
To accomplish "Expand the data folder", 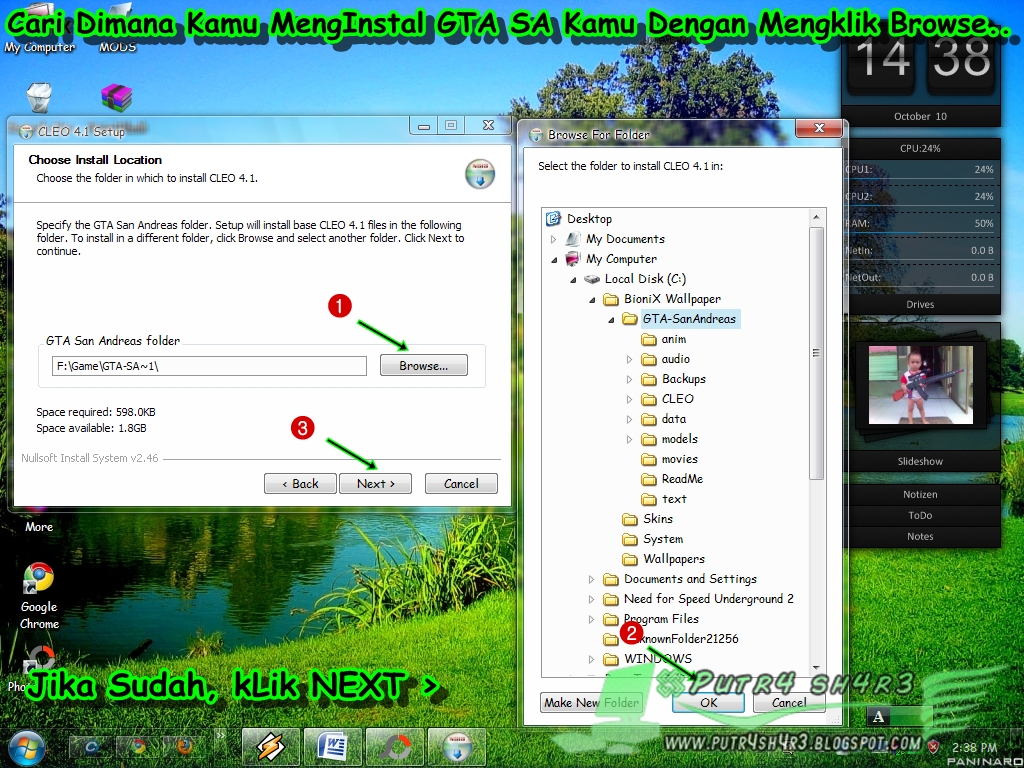I will coord(630,419).
